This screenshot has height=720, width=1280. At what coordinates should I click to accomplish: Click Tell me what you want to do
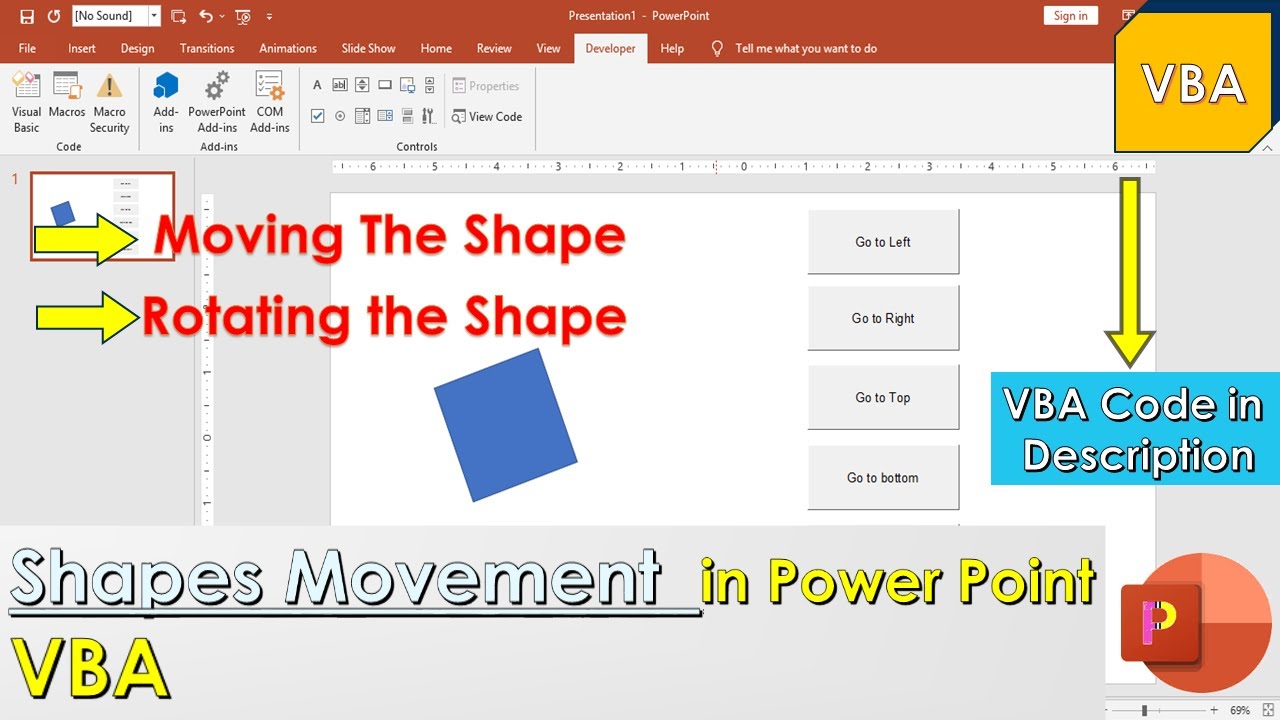pyautogui.click(x=806, y=48)
